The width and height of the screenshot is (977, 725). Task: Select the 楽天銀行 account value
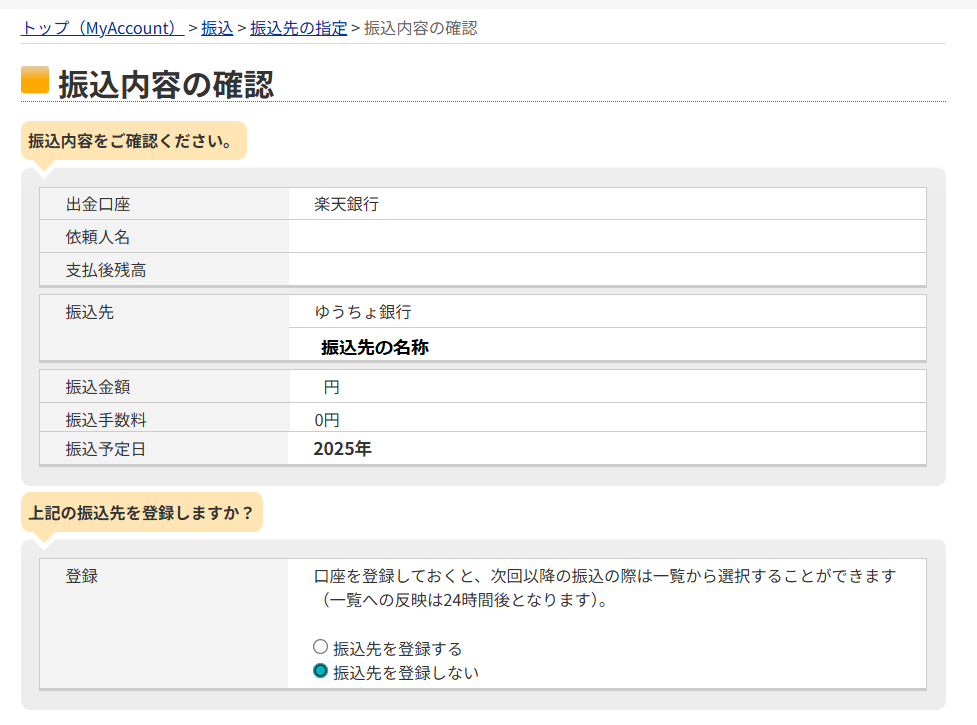pyautogui.click(x=346, y=205)
